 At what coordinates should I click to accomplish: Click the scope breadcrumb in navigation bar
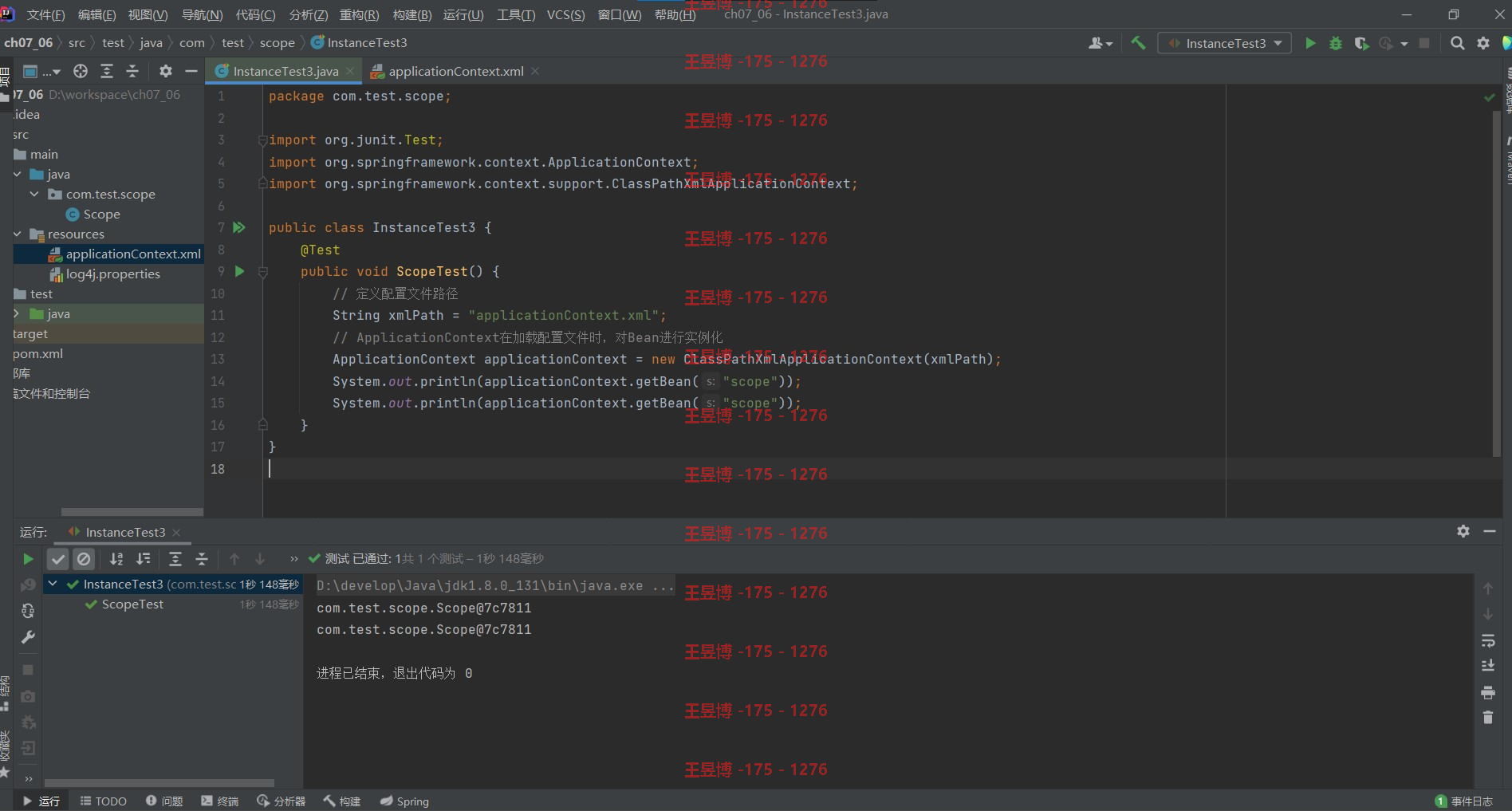pyautogui.click(x=277, y=43)
